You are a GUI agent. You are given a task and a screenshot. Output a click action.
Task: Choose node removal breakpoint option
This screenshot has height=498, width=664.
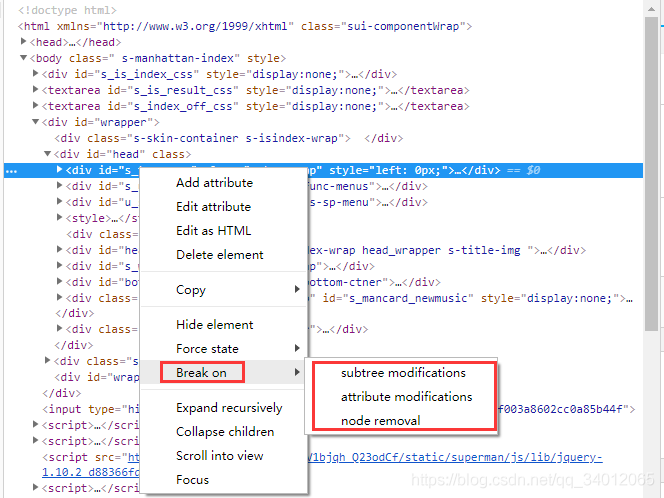(380, 421)
